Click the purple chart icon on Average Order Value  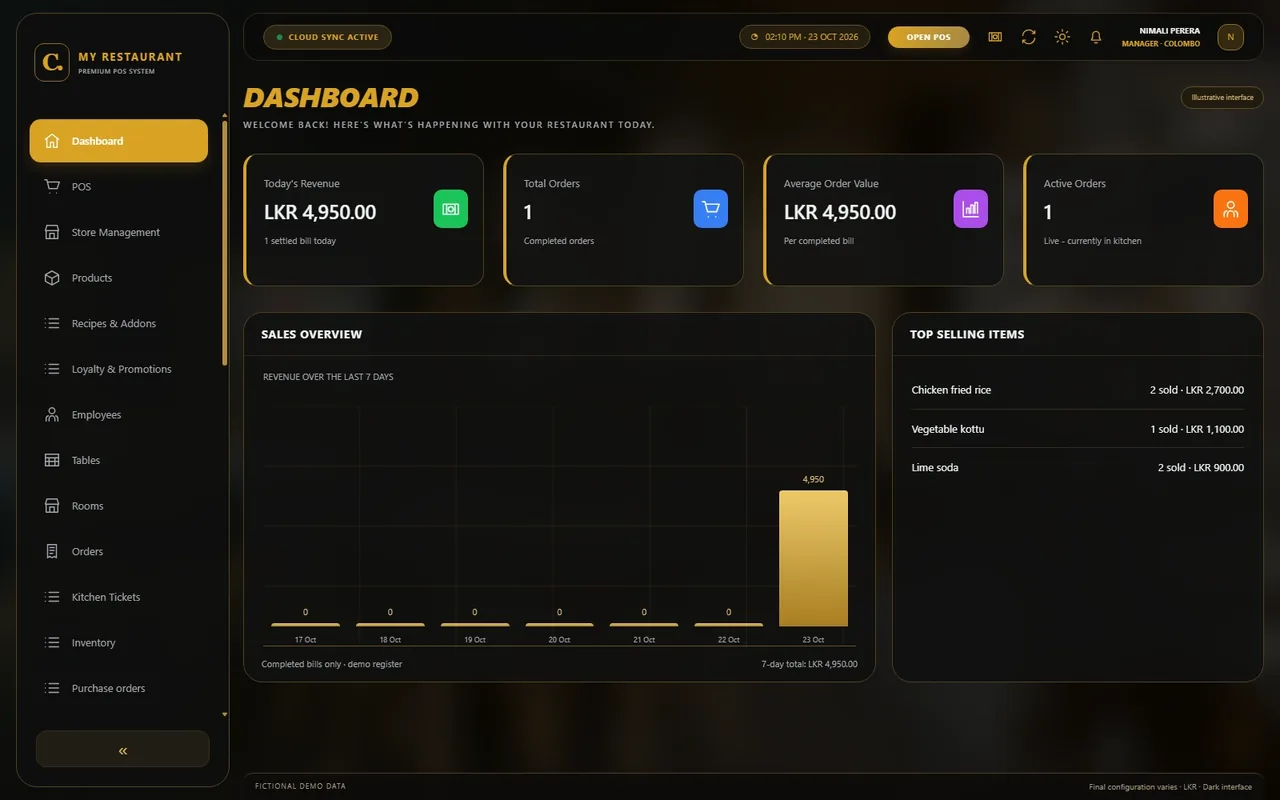click(971, 209)
